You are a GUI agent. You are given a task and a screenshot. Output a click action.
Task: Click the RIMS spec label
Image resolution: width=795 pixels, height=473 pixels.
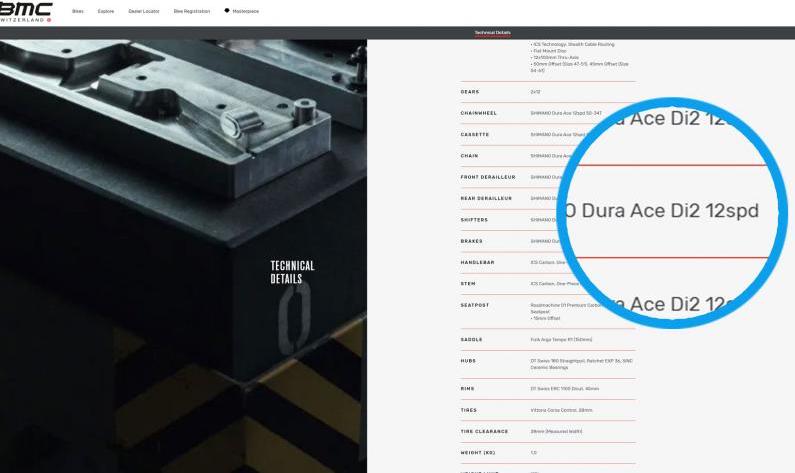pyautogui.click(x=467, y=388)
